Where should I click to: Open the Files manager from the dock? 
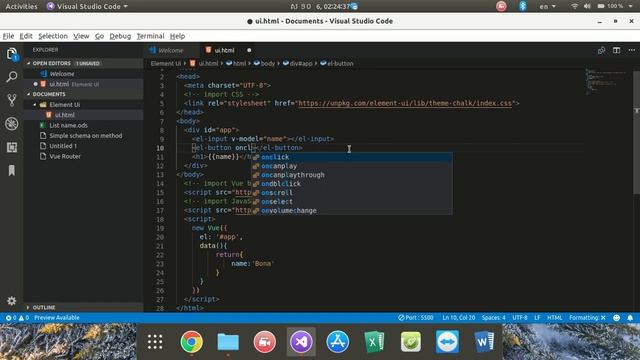(x=228, y=342)
